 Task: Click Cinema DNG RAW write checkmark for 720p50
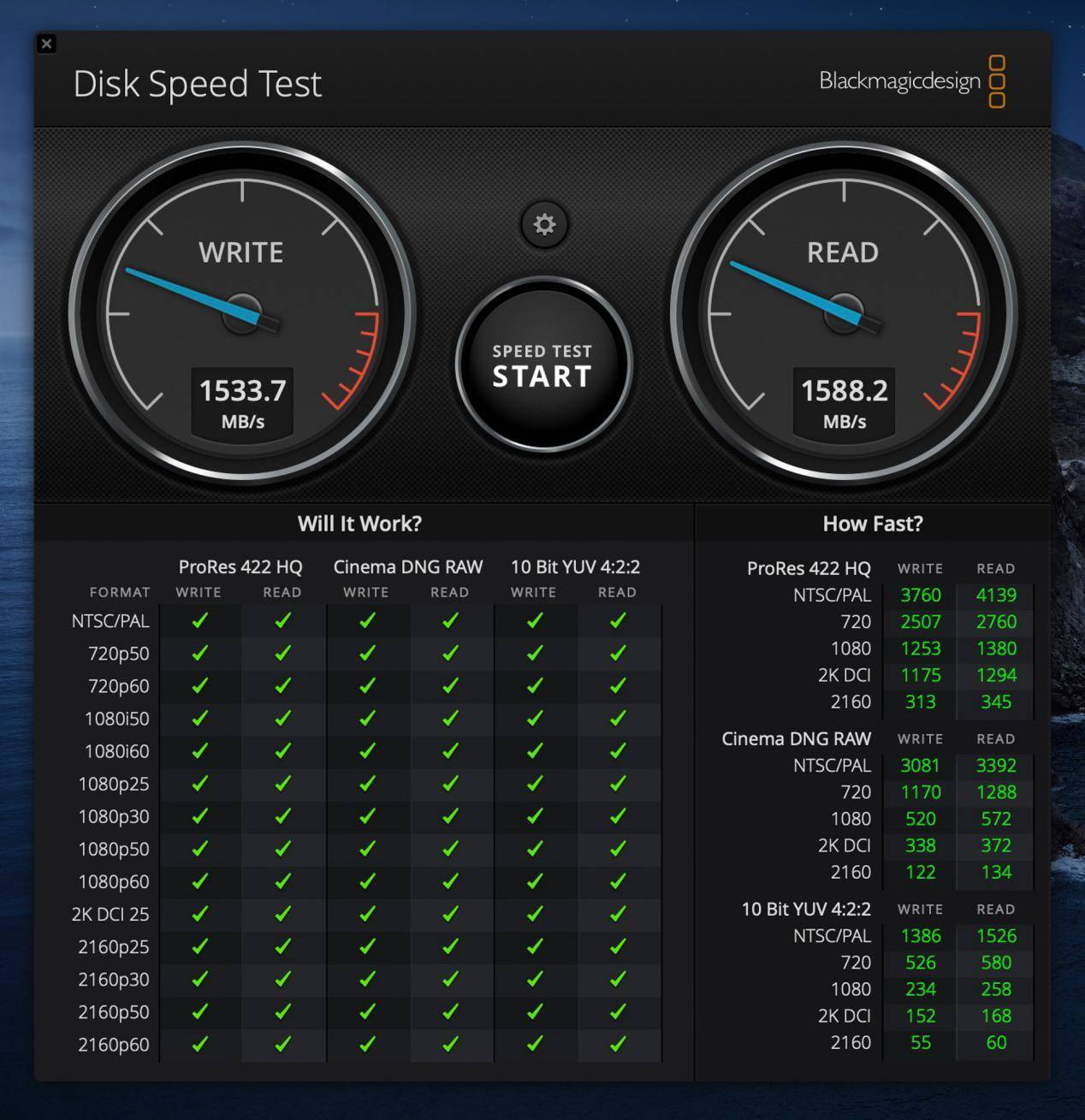(x=367, y=654)
